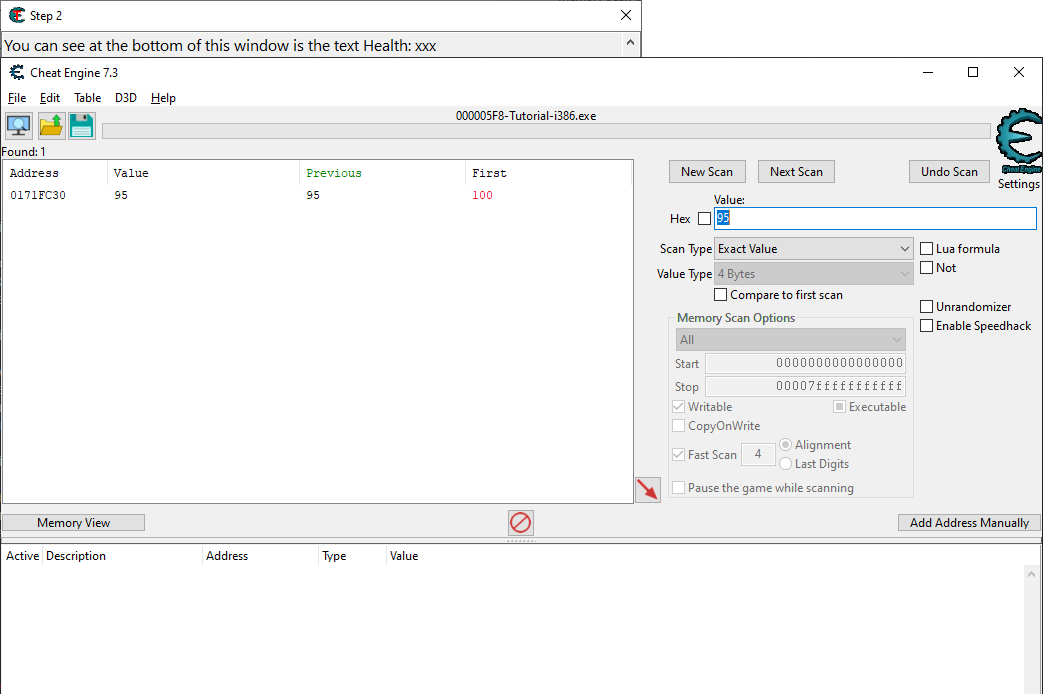
Task: Enable the Lua formula checkbox
Action: click(x=926, y=249)
